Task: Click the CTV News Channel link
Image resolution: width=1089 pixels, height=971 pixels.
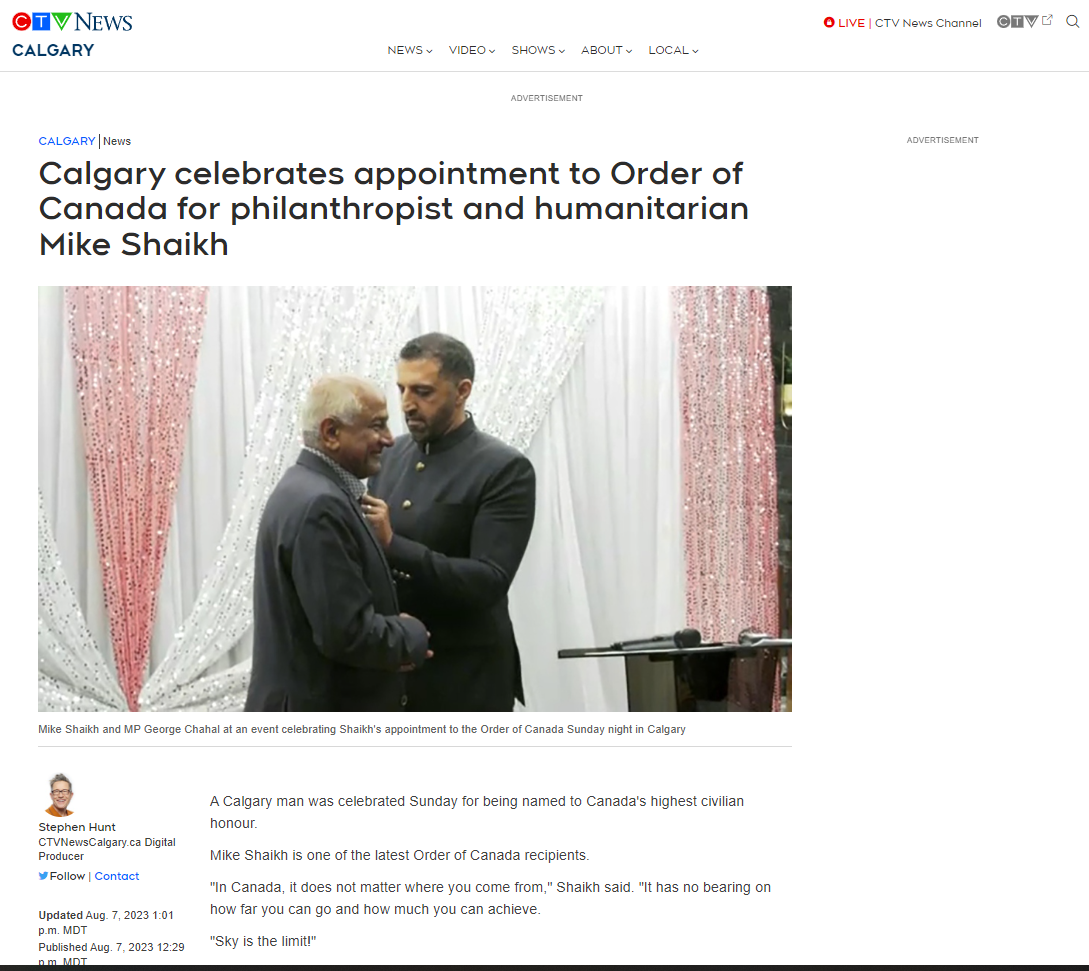Action: pyautogui.click(x=928, y=23)
